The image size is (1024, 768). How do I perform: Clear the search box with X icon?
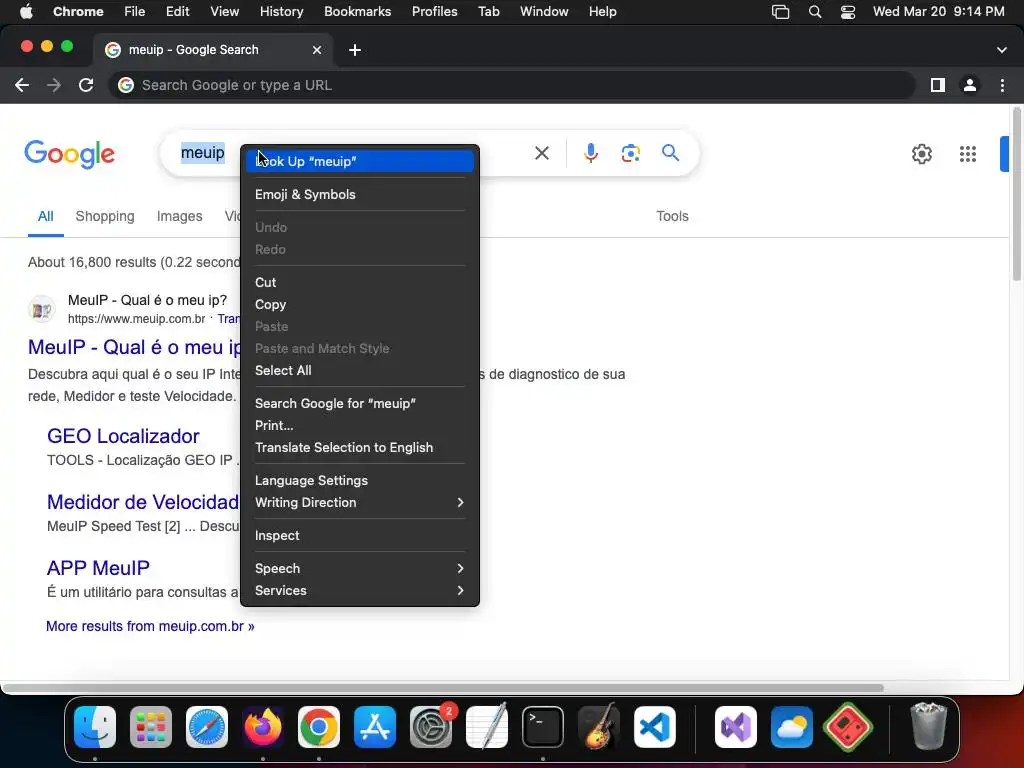click(542, 153)
